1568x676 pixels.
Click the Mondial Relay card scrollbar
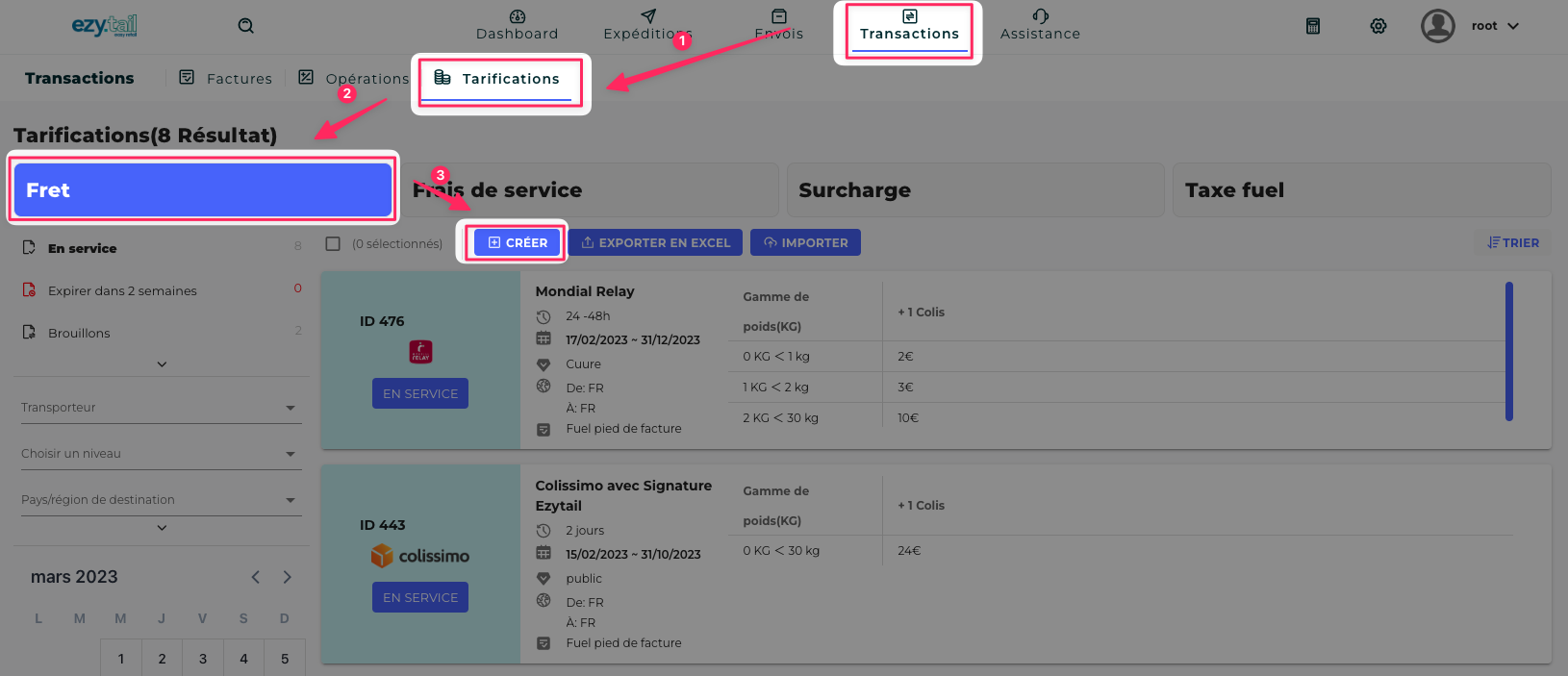pos(1509,351)
